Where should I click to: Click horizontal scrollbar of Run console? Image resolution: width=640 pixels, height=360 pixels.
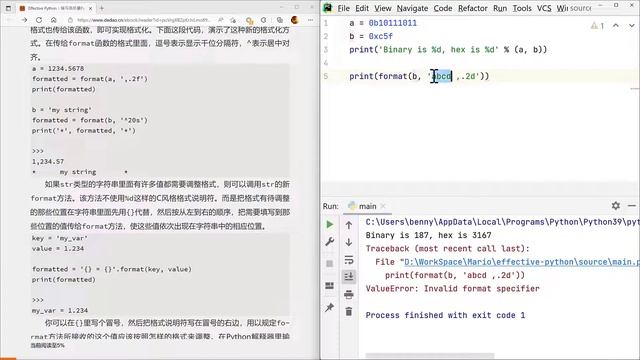click(429, 356)
